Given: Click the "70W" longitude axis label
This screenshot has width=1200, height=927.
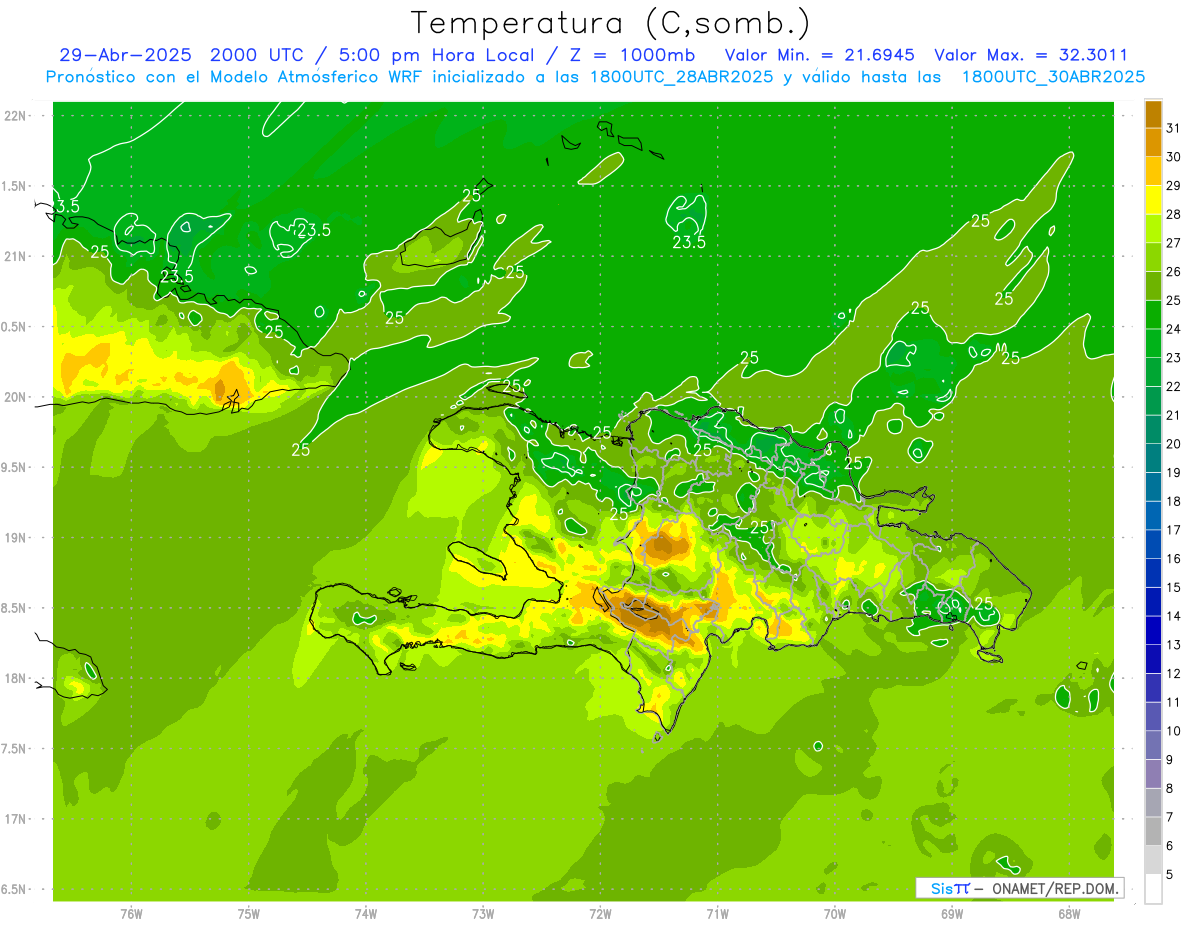Looking at the screenshot, I should (835, 914).
